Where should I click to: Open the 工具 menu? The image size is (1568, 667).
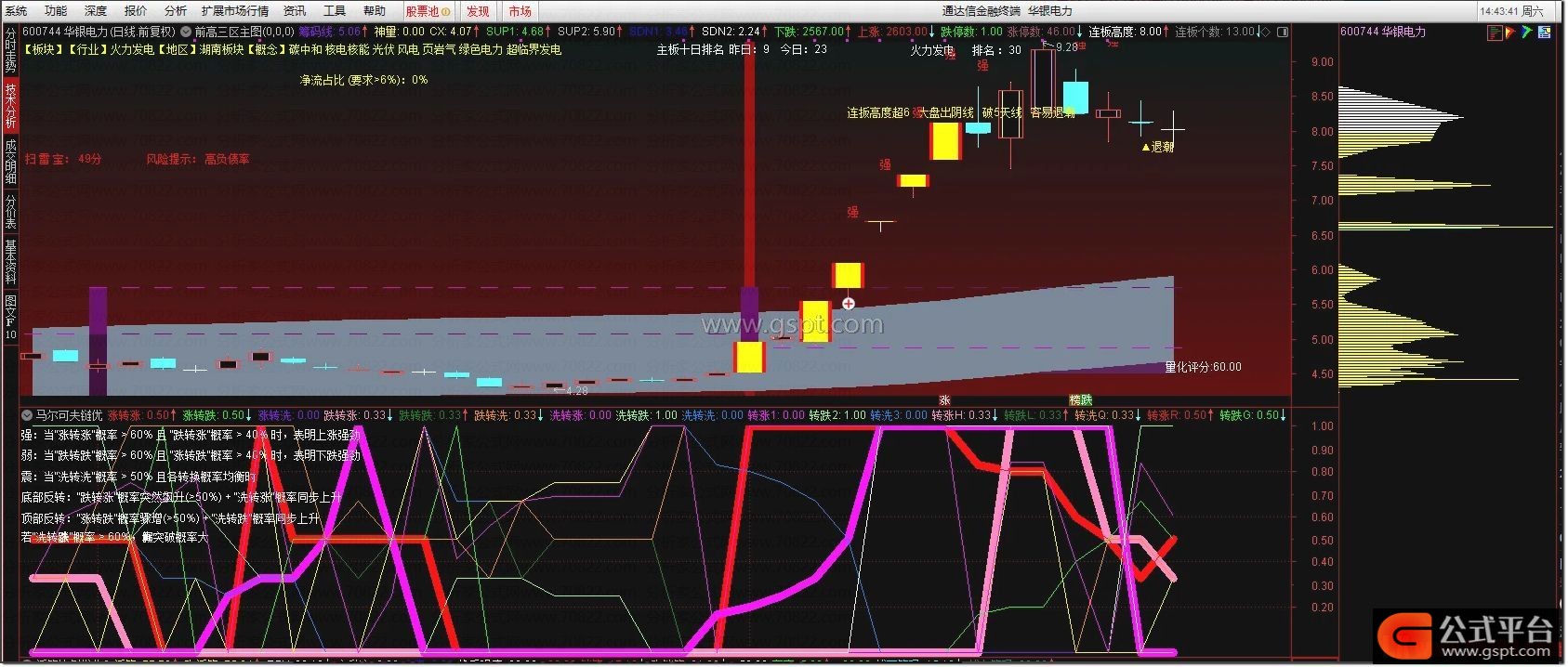(x=335, y=11)
